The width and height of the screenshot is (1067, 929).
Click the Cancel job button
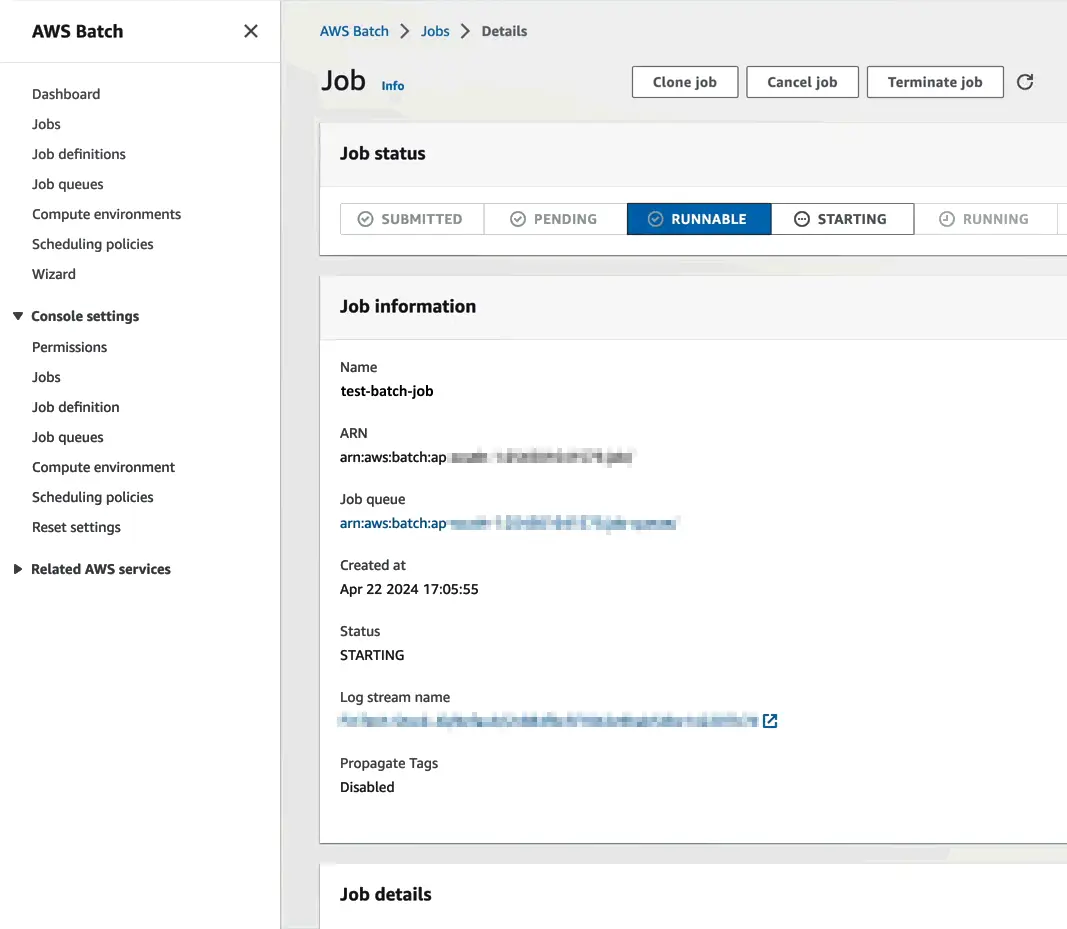click(x=802, y=82)
